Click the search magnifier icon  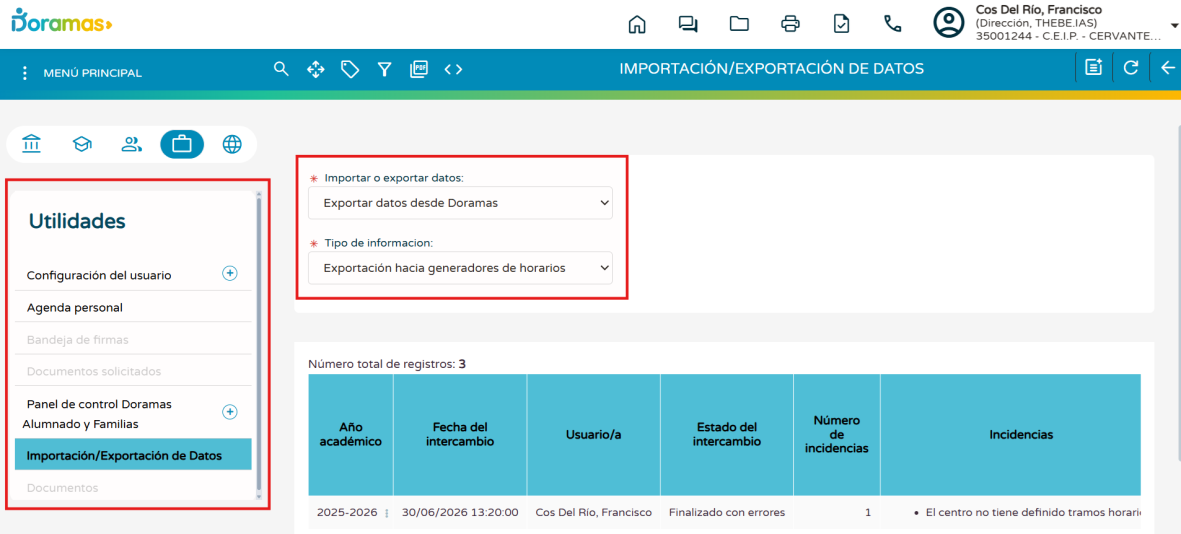point(281,69)
